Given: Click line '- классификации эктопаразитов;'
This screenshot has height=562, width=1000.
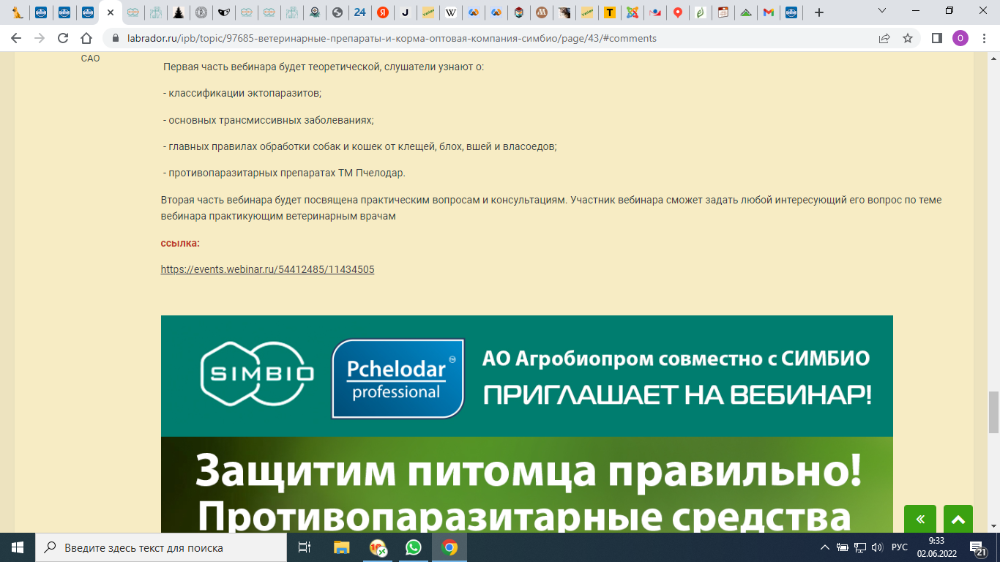Looking at the screenshot, I should click(242, 93).
